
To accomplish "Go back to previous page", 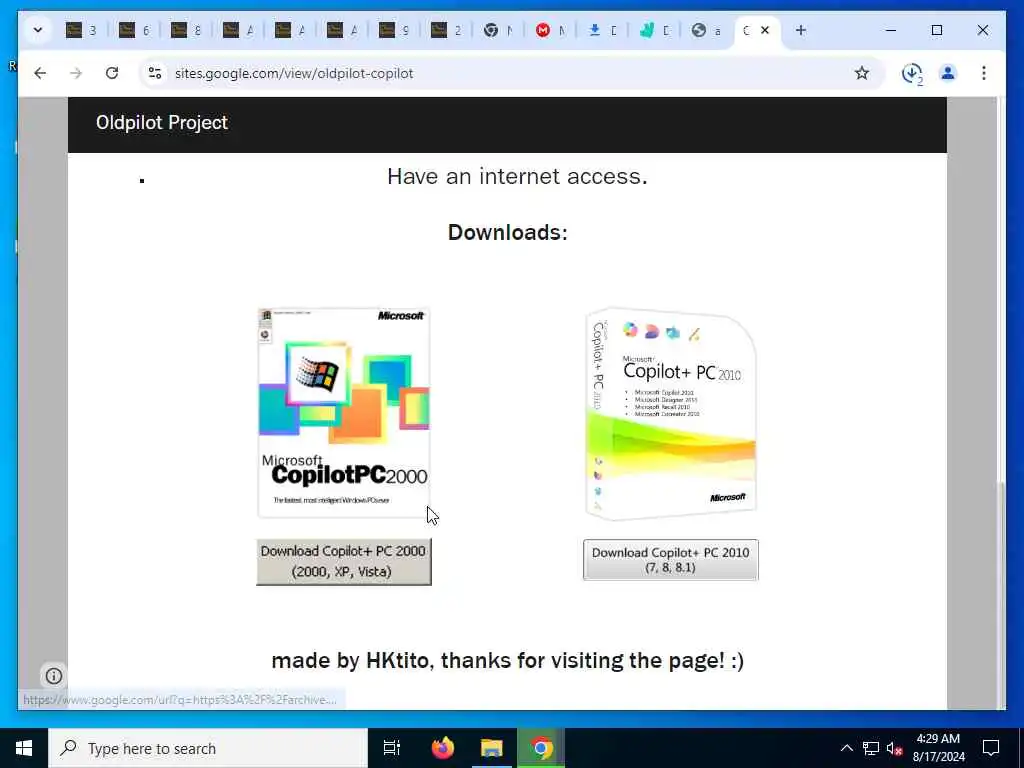I will coord(40,73).
